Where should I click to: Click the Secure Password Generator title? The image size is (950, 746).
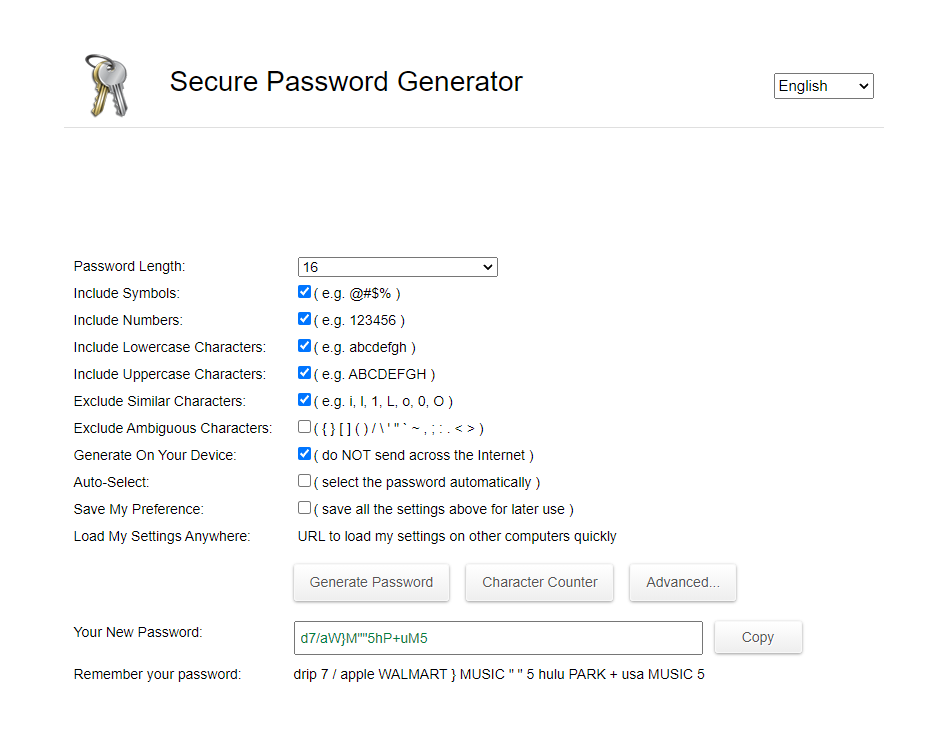[x=346, y=82]
